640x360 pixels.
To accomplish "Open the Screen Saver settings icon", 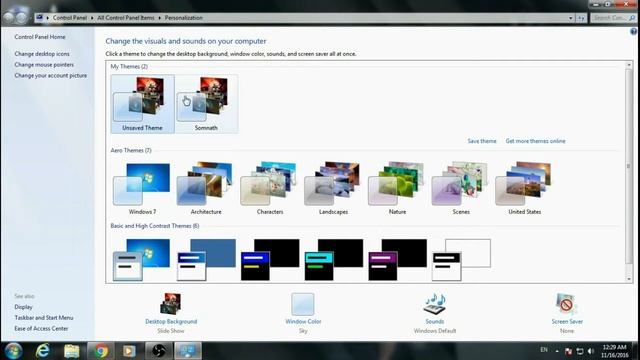I will click(567, 304).
